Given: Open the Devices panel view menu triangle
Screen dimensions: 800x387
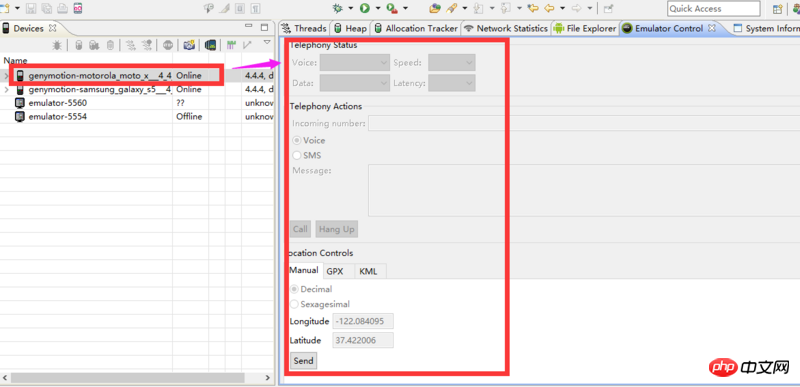Looking at the screenshot, I should tap(267, 42).
